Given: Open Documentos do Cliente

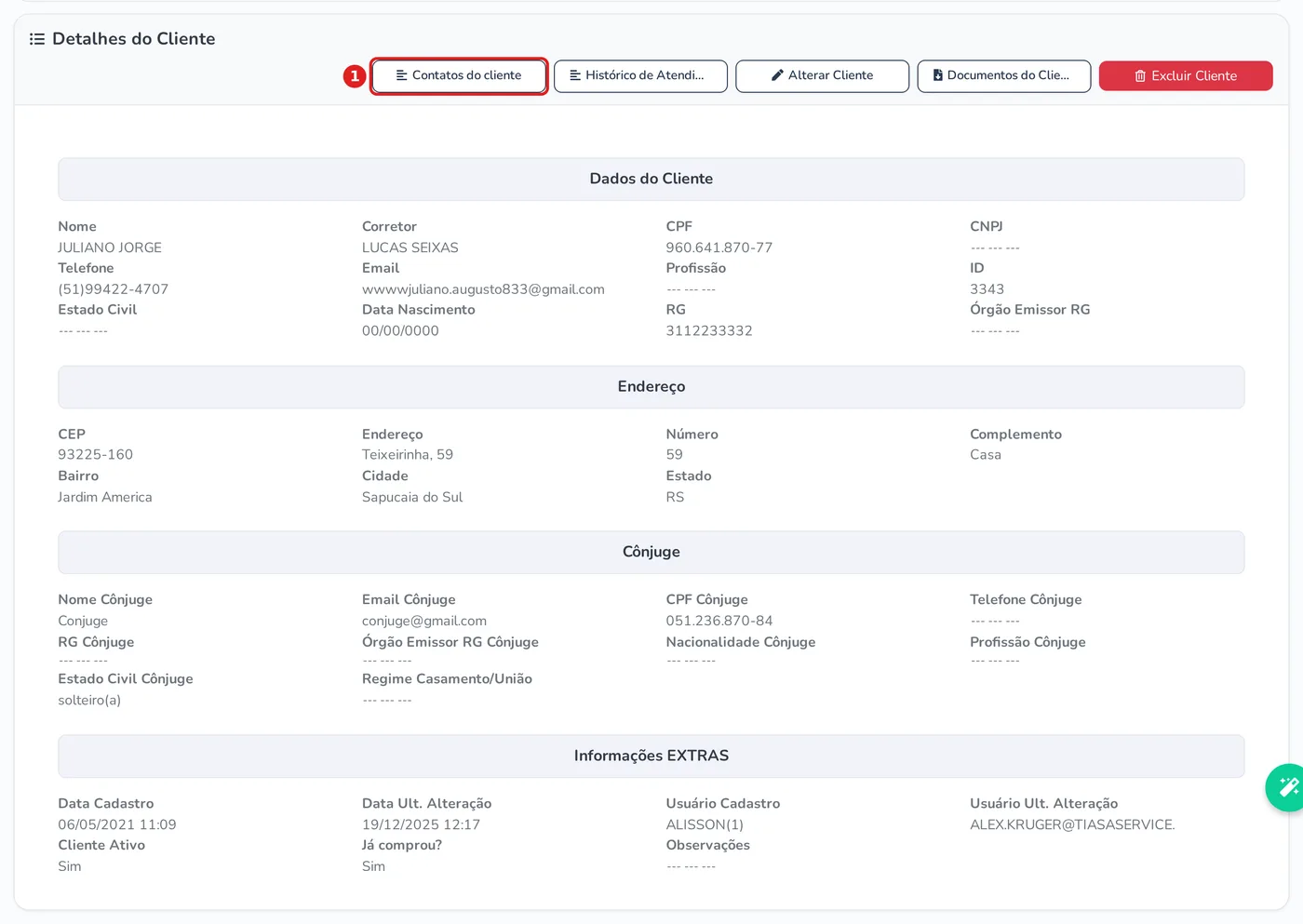Looking at the screenshot, I should click(1003, 75).
